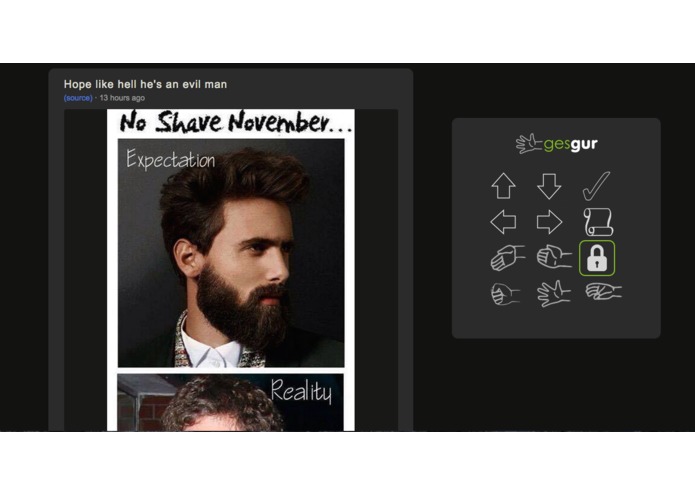This screenshot has height=494, width=695.
Task: Choose the spread-fingers hand in the gesture grid
Action: pos(553,293)
